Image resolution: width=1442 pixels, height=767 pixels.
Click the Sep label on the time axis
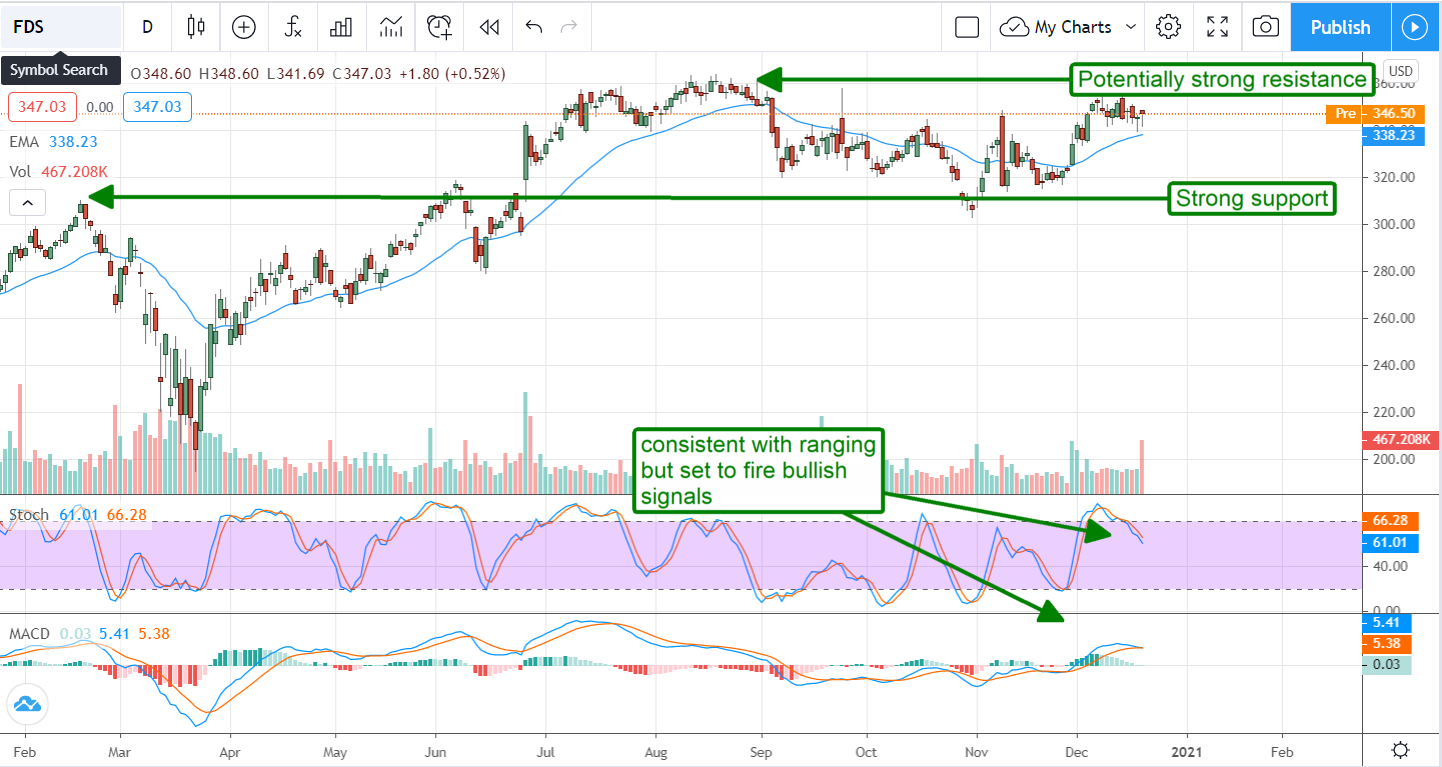click(x=762, y=750)
